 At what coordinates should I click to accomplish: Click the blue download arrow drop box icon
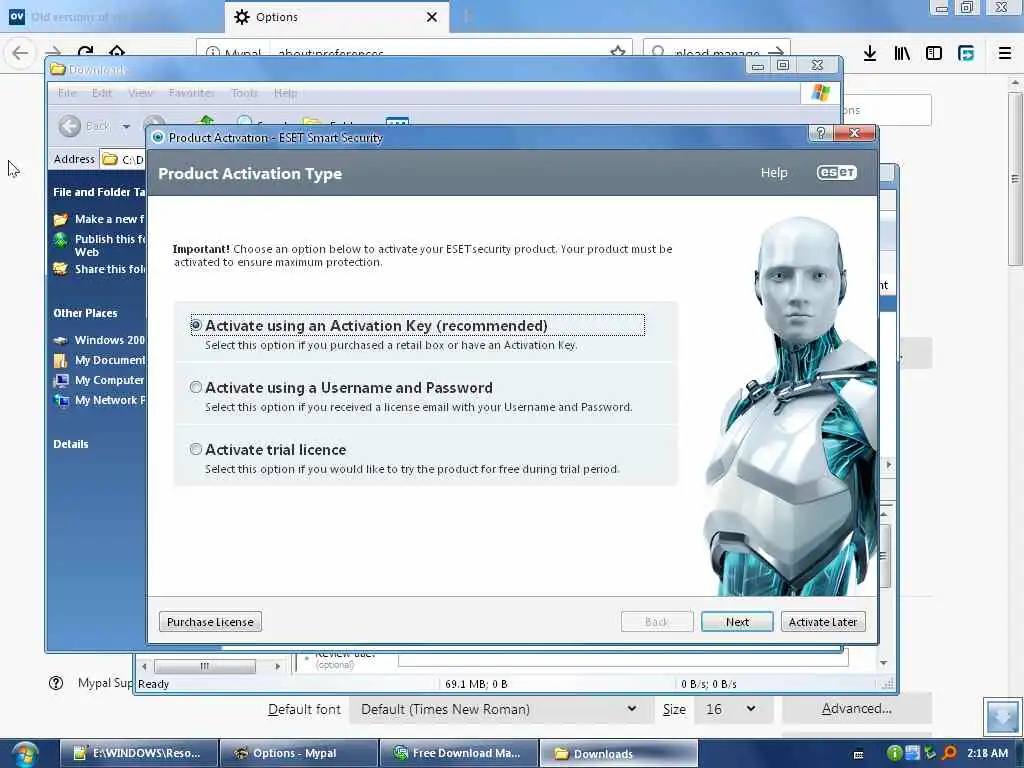[1002, 716]
